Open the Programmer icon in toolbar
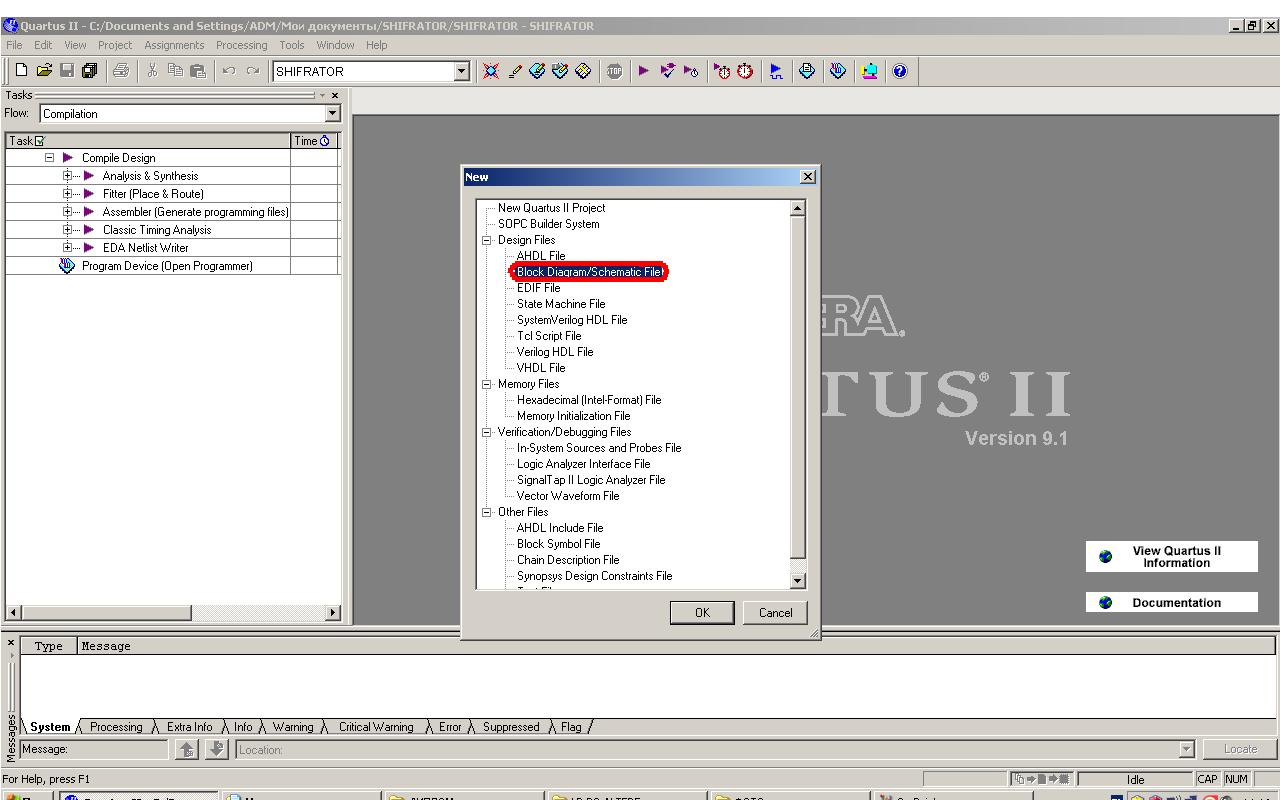Screen dimensions: 1280x800 point(838,71)
